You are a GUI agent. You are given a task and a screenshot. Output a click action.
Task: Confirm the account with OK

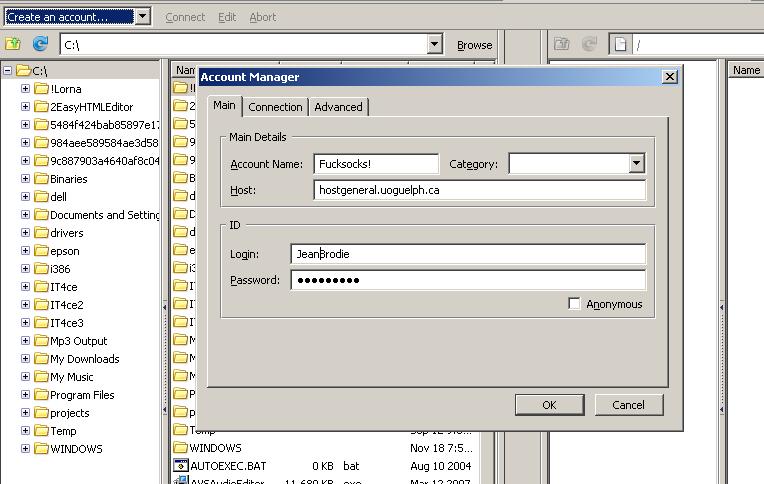pyautogui.click(x=549, y=405)
